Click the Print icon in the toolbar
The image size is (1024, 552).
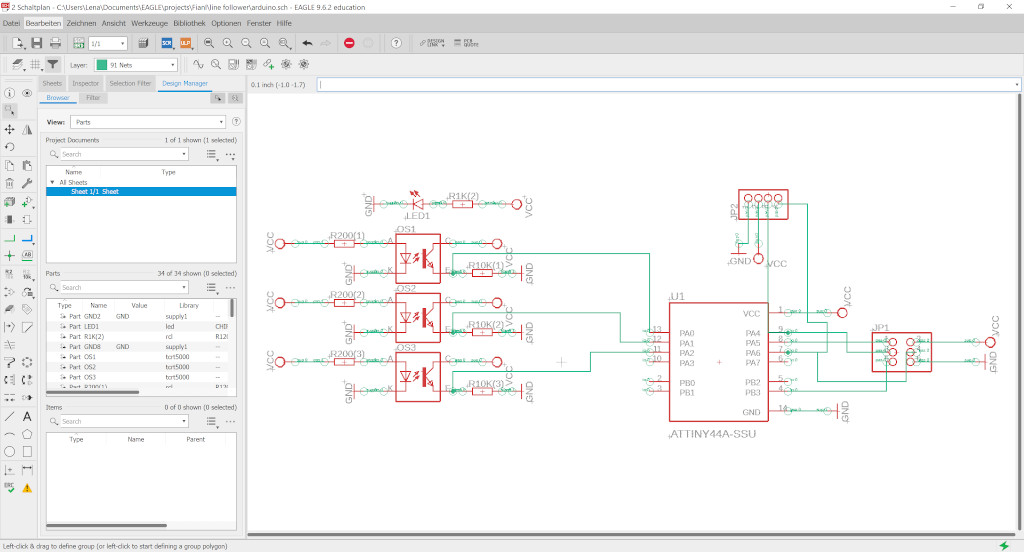(x=56, y=43)
